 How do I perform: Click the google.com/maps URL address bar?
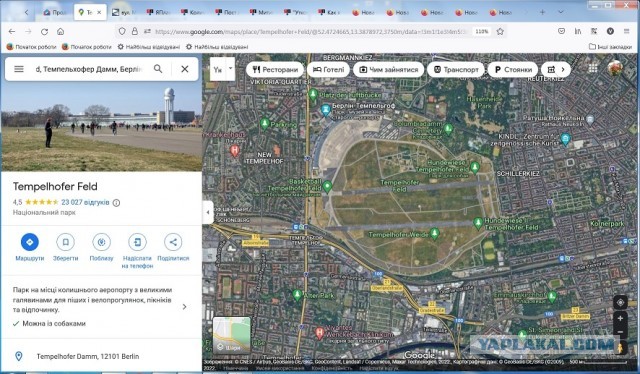tap(311, 31)
